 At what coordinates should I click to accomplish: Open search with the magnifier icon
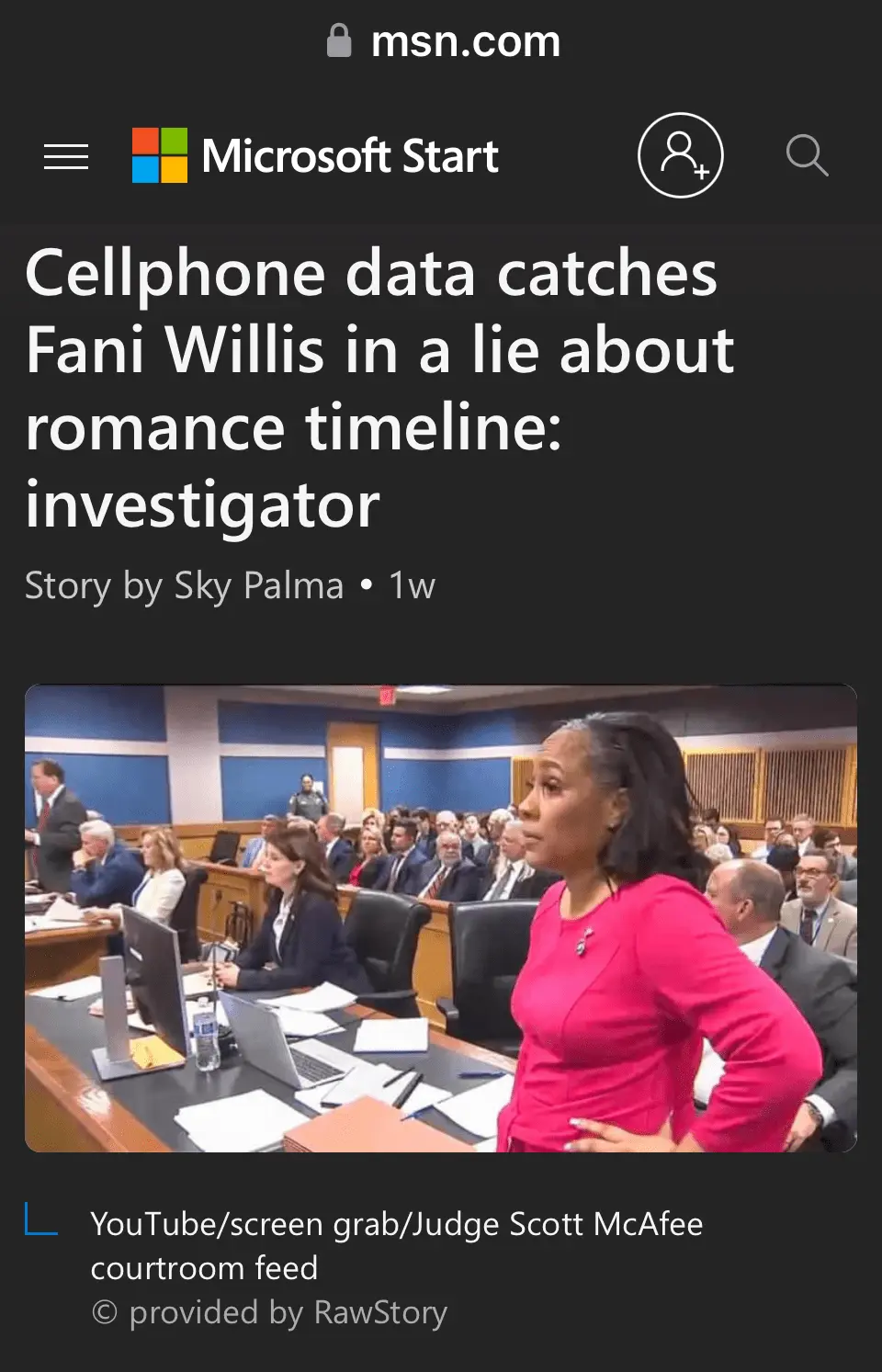(807, 155)
